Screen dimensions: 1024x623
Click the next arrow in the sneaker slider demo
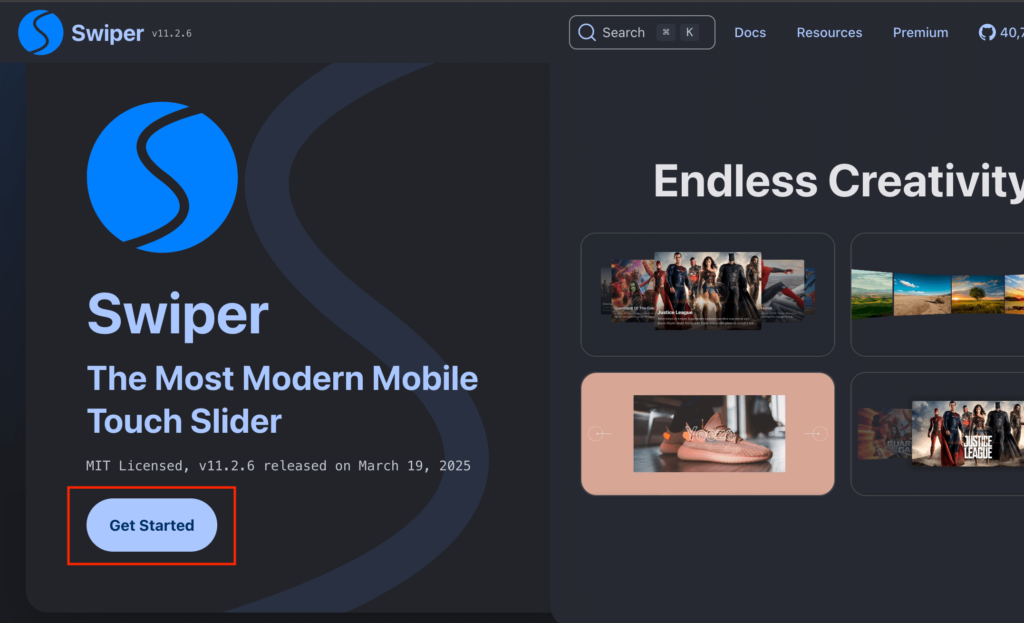[816, 434]
